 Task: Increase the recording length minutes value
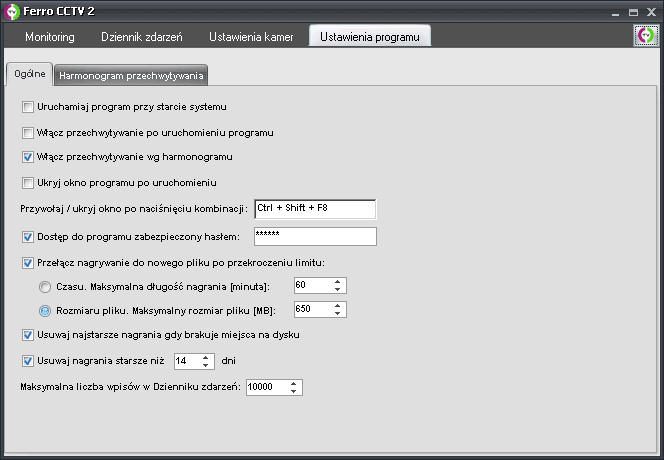click(338, 282)
